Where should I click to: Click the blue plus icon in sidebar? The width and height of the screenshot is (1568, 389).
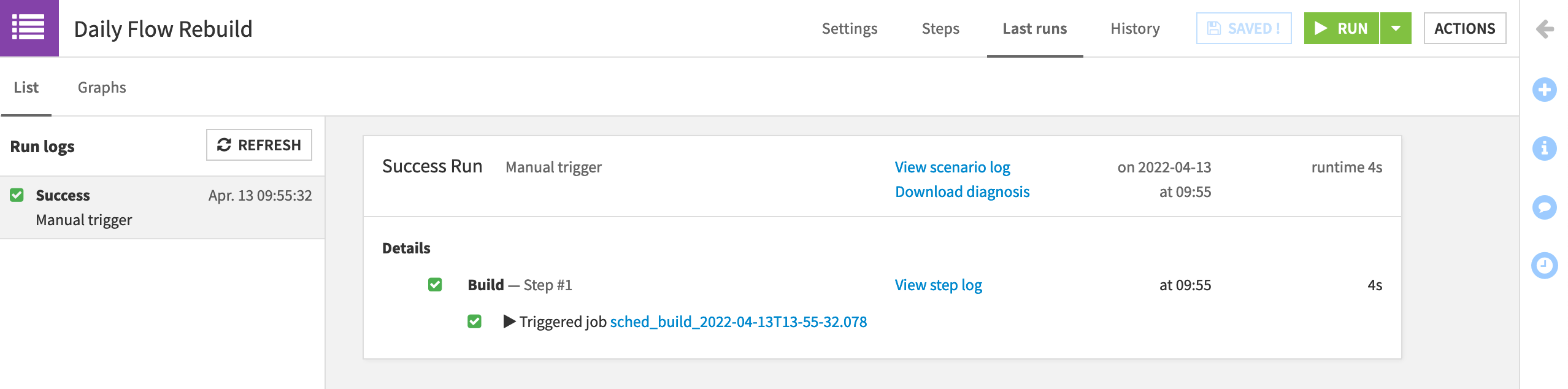1544,90
